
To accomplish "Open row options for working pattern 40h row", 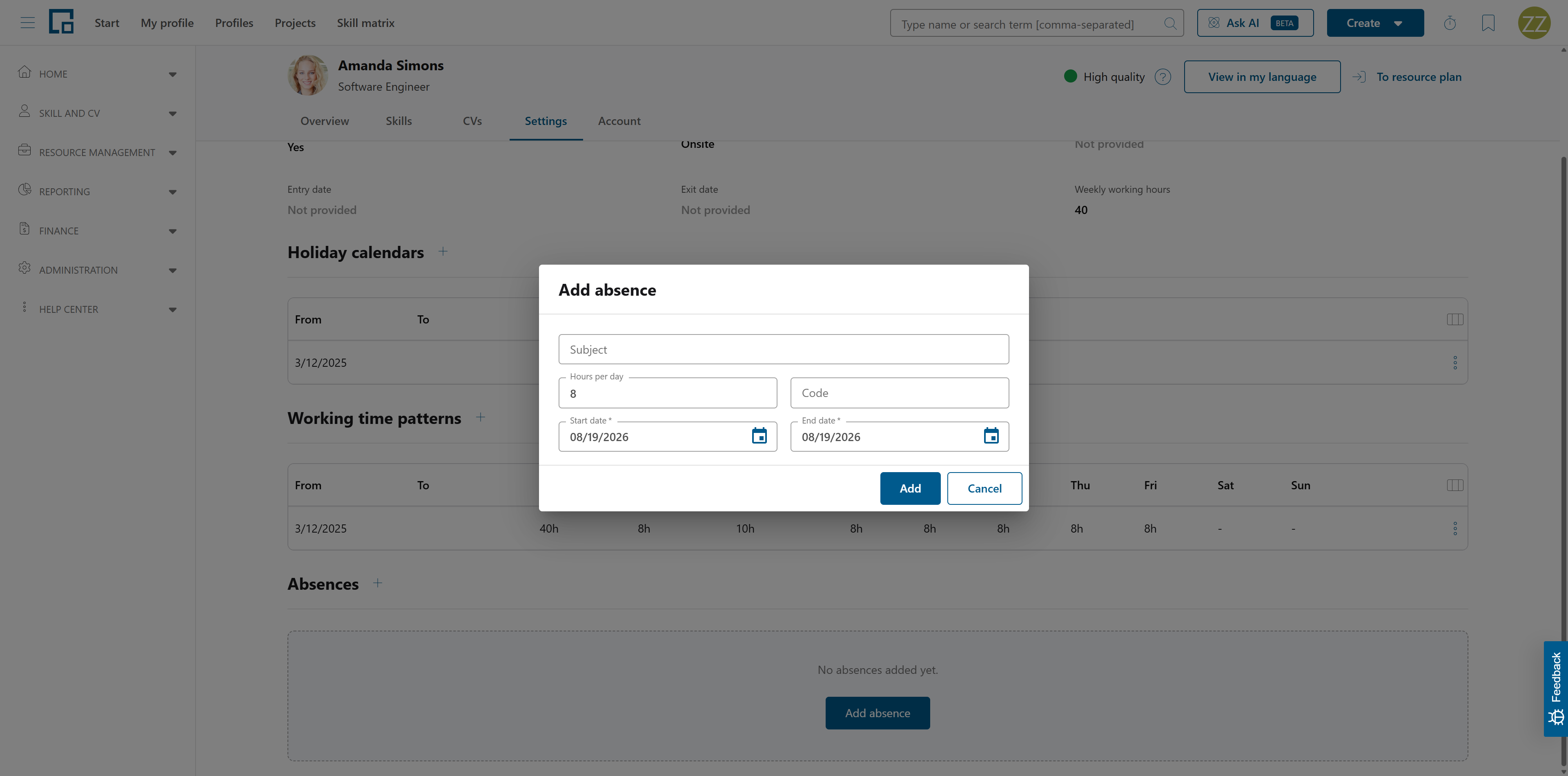I will pos(1455,528).
